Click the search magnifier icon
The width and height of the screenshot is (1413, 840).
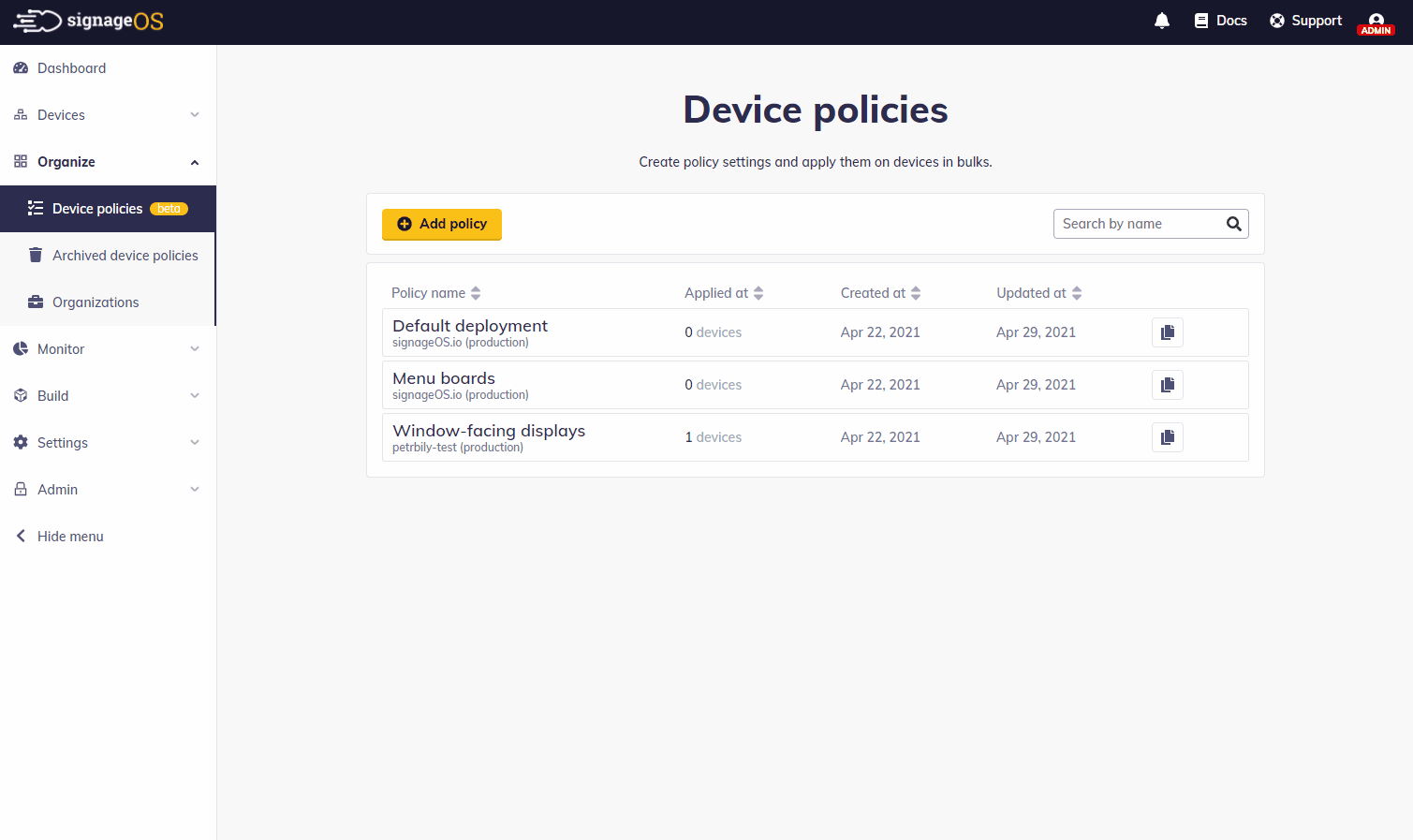pyautogui.click(x=1233, y=224)
